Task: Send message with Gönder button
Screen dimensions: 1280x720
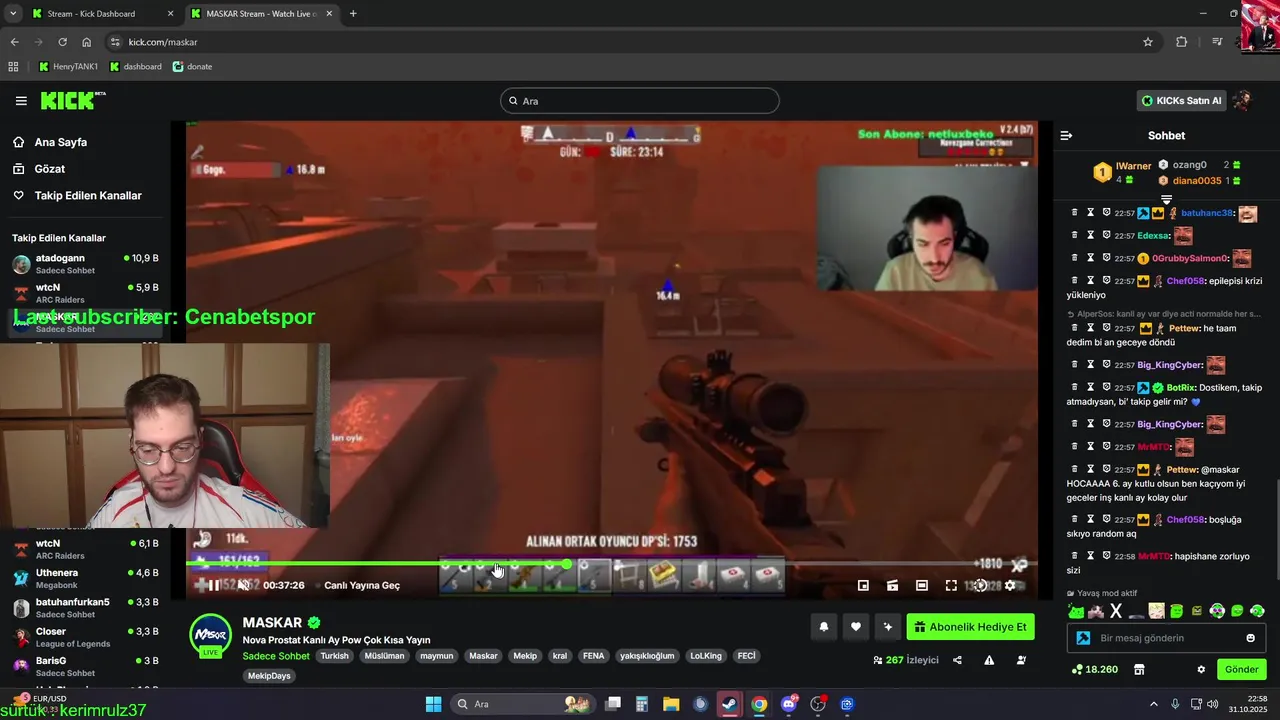Action: pos(1241,669)
